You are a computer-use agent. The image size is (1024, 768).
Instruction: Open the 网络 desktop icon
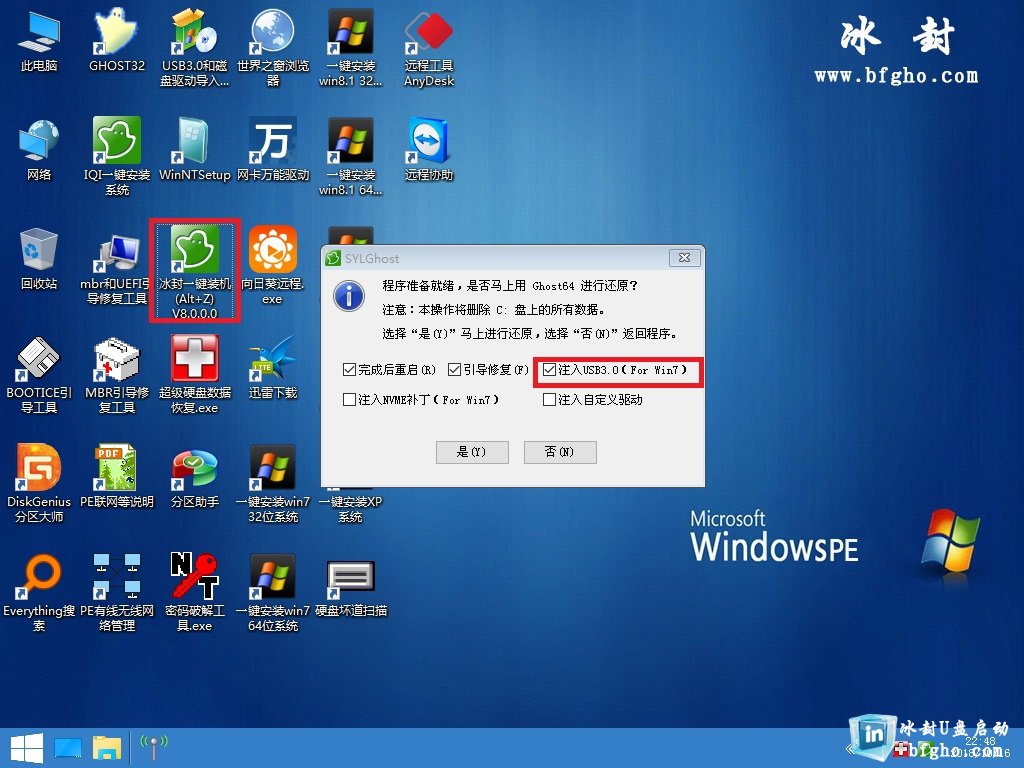click(x=39, y=150)
